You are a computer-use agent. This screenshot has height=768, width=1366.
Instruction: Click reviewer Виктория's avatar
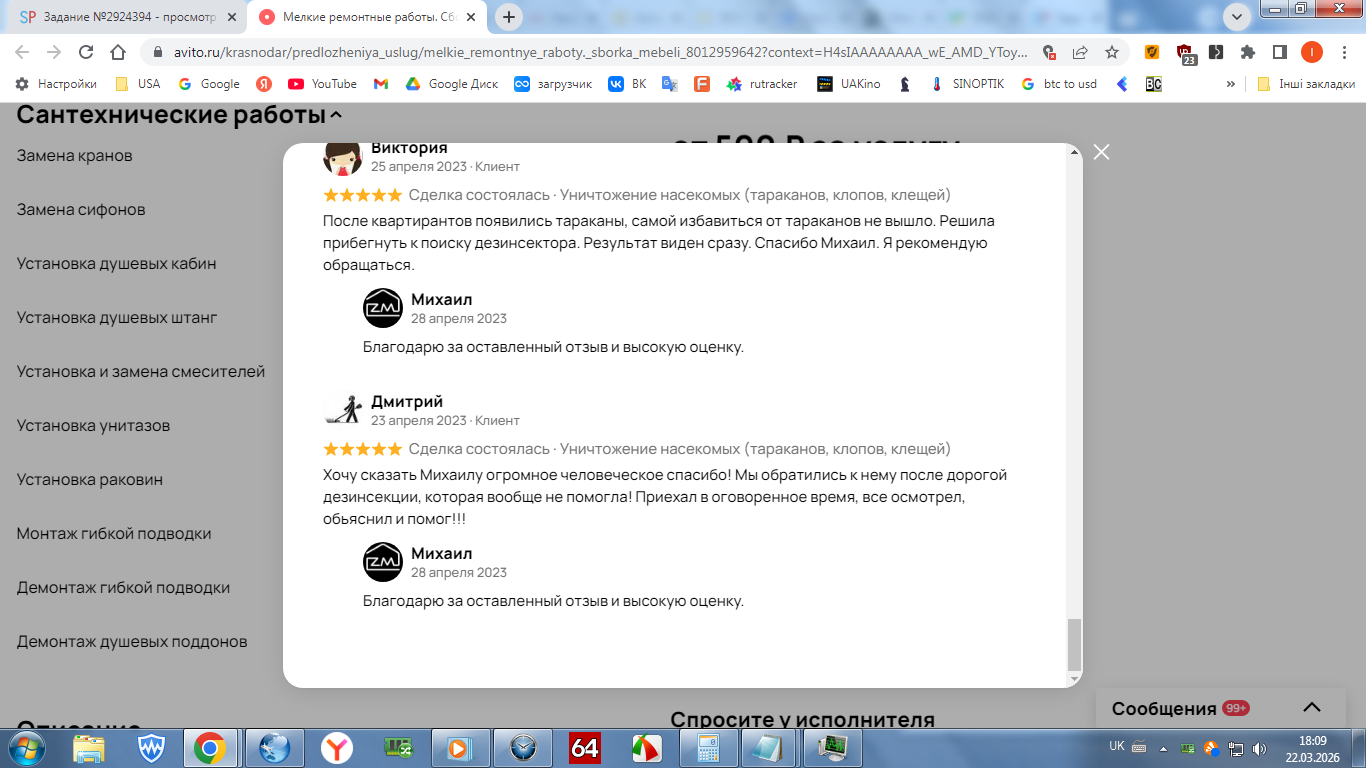pyautogui.click(x=342, y=157)
